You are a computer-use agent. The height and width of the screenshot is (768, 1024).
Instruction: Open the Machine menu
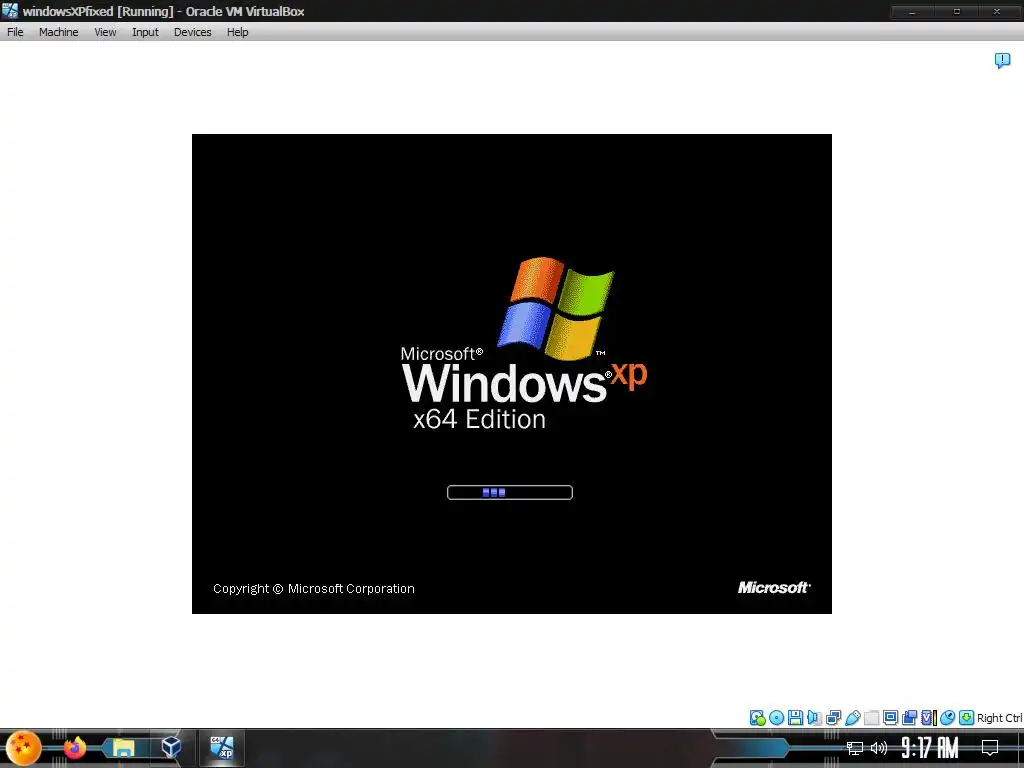(x=58, y=32)
